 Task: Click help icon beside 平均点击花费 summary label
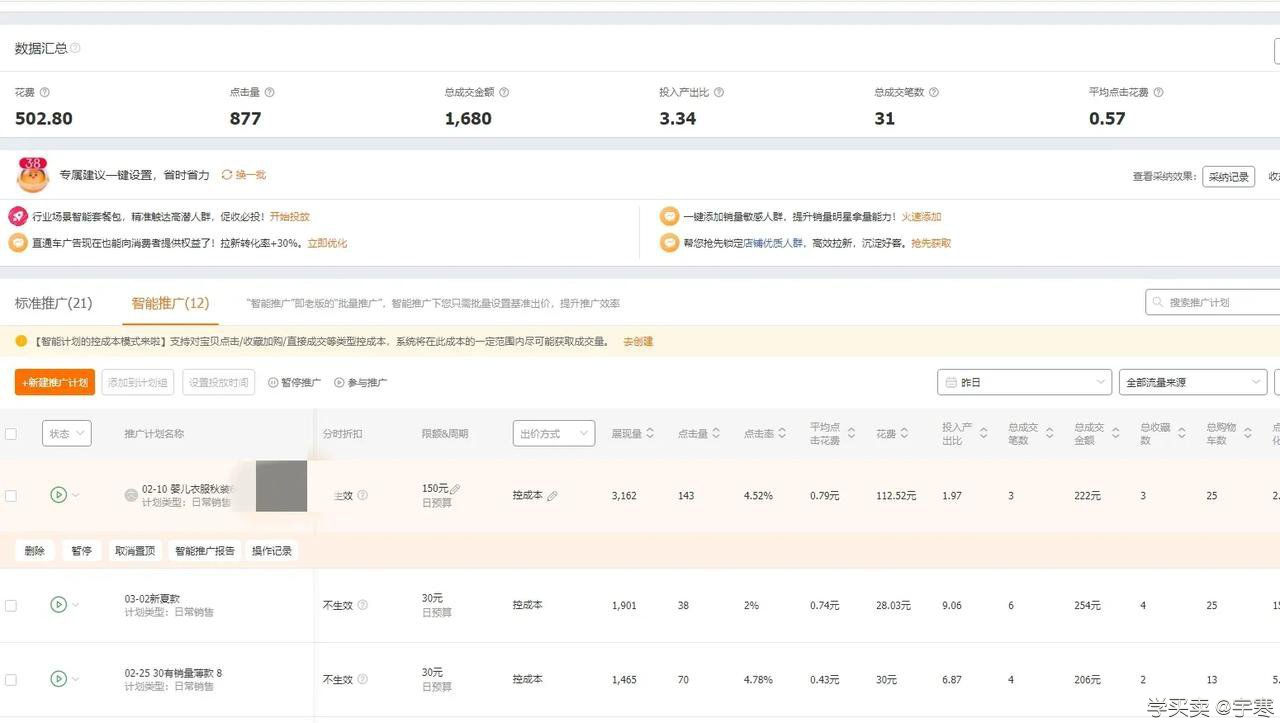[1159, 92]
